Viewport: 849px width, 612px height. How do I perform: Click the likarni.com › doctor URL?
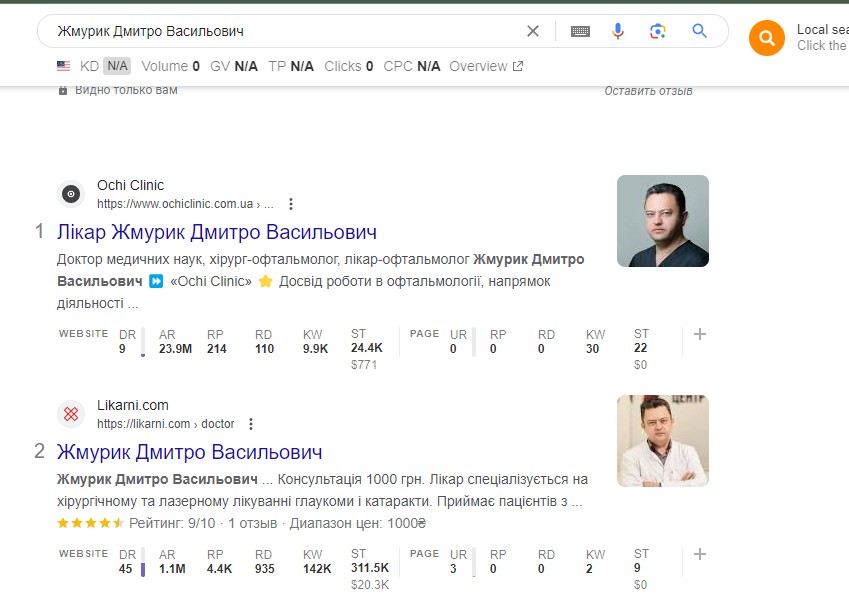point(166,424)
